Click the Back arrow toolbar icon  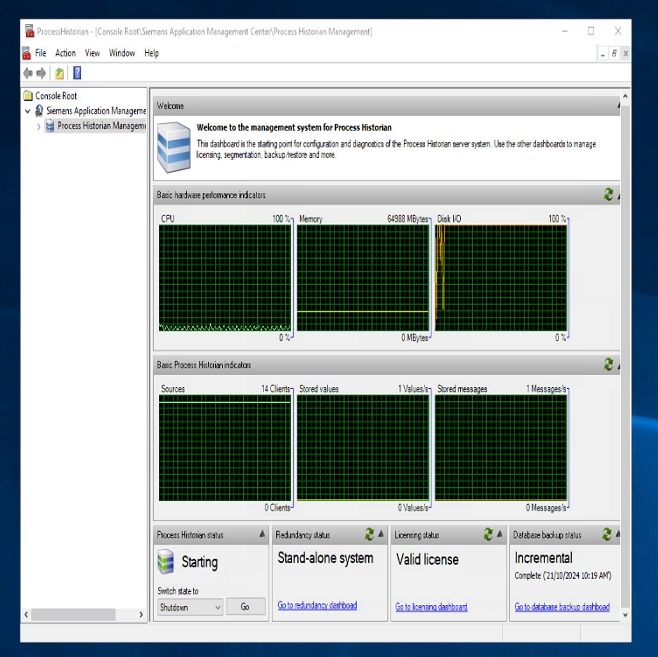(28, 73)
